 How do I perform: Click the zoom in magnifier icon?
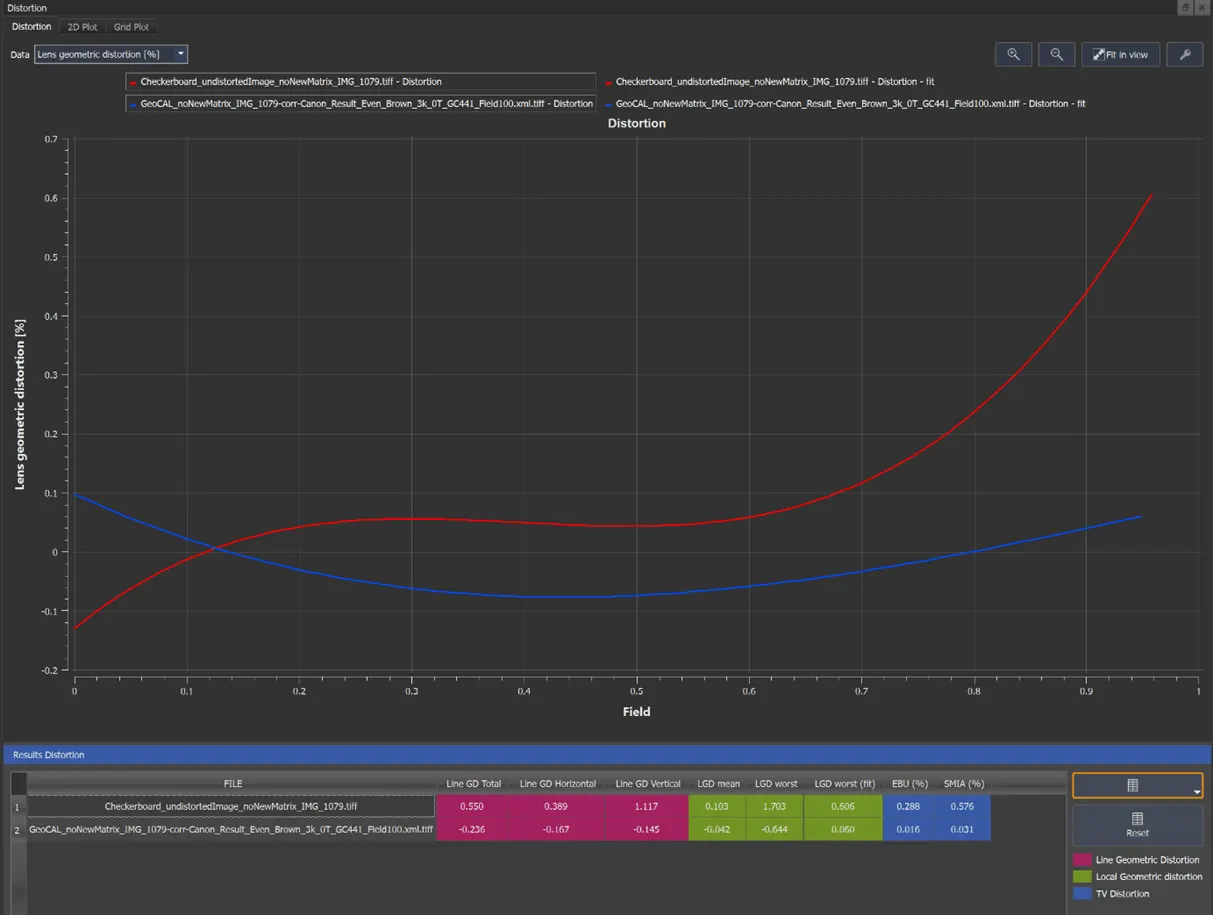point(1013,55)
